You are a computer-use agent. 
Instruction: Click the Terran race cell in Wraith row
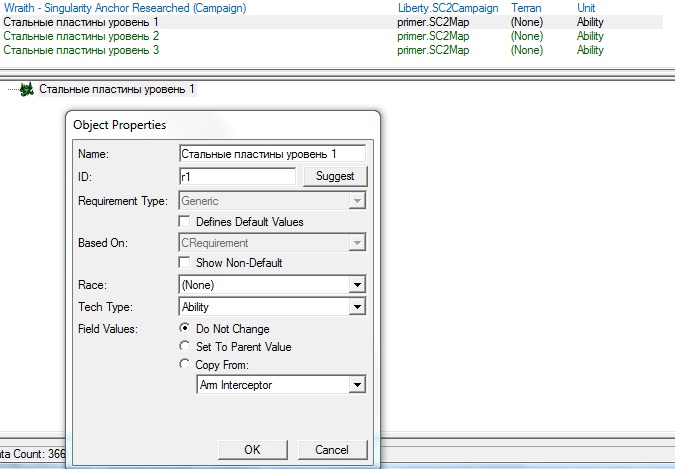pyautogui.click(x=526, y=8)
